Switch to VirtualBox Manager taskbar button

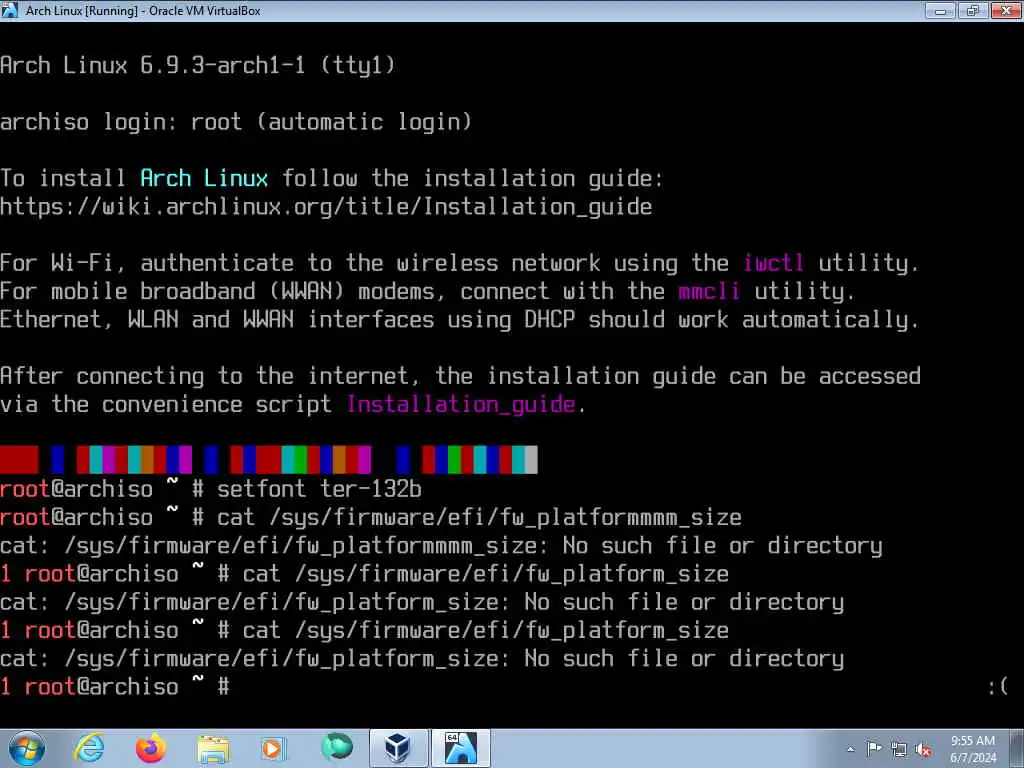click(x=398, y=748)
